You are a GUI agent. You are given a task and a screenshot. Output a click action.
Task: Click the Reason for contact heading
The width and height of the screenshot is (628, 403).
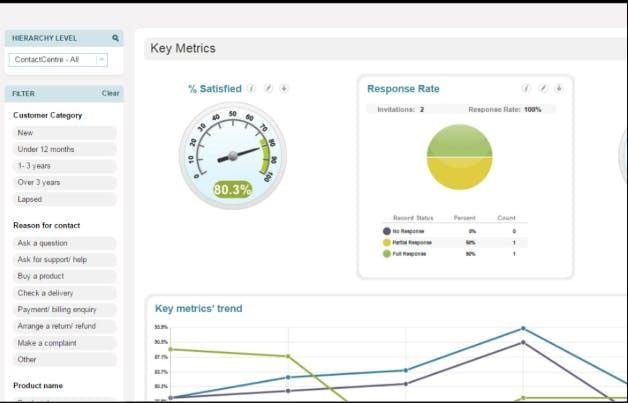pos(46,226)
